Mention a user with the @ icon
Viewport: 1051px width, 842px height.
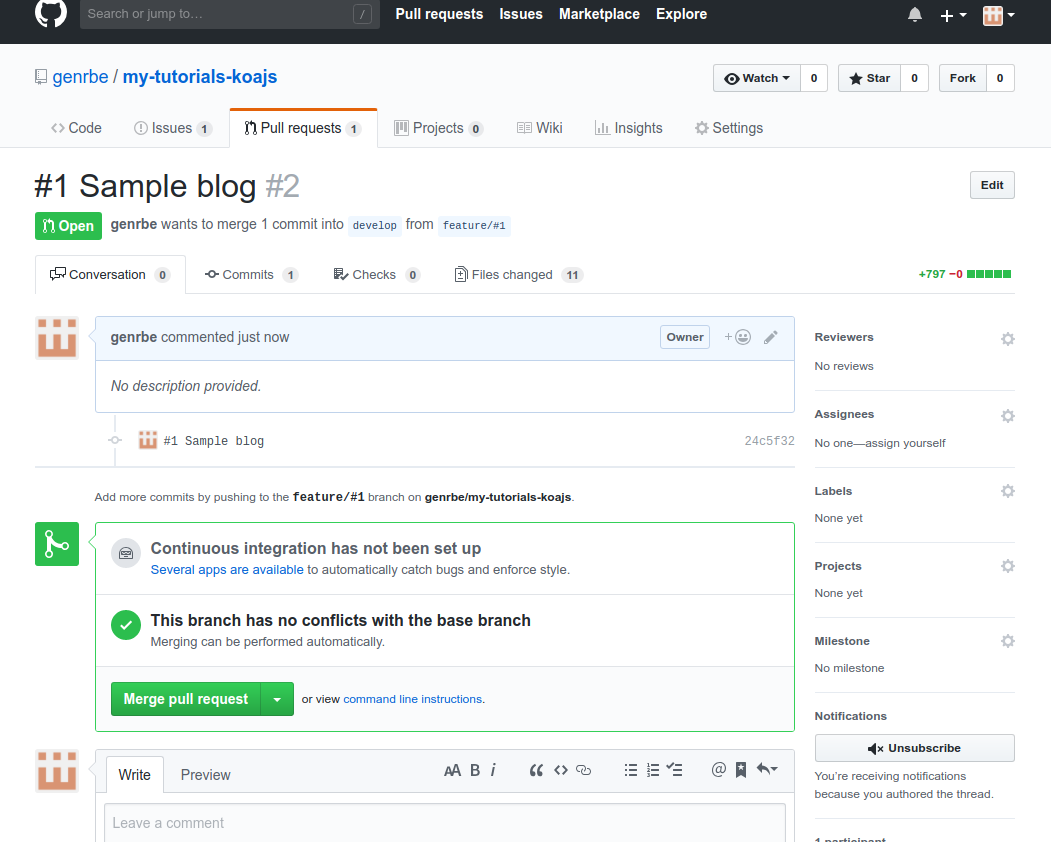pos(719,770)
